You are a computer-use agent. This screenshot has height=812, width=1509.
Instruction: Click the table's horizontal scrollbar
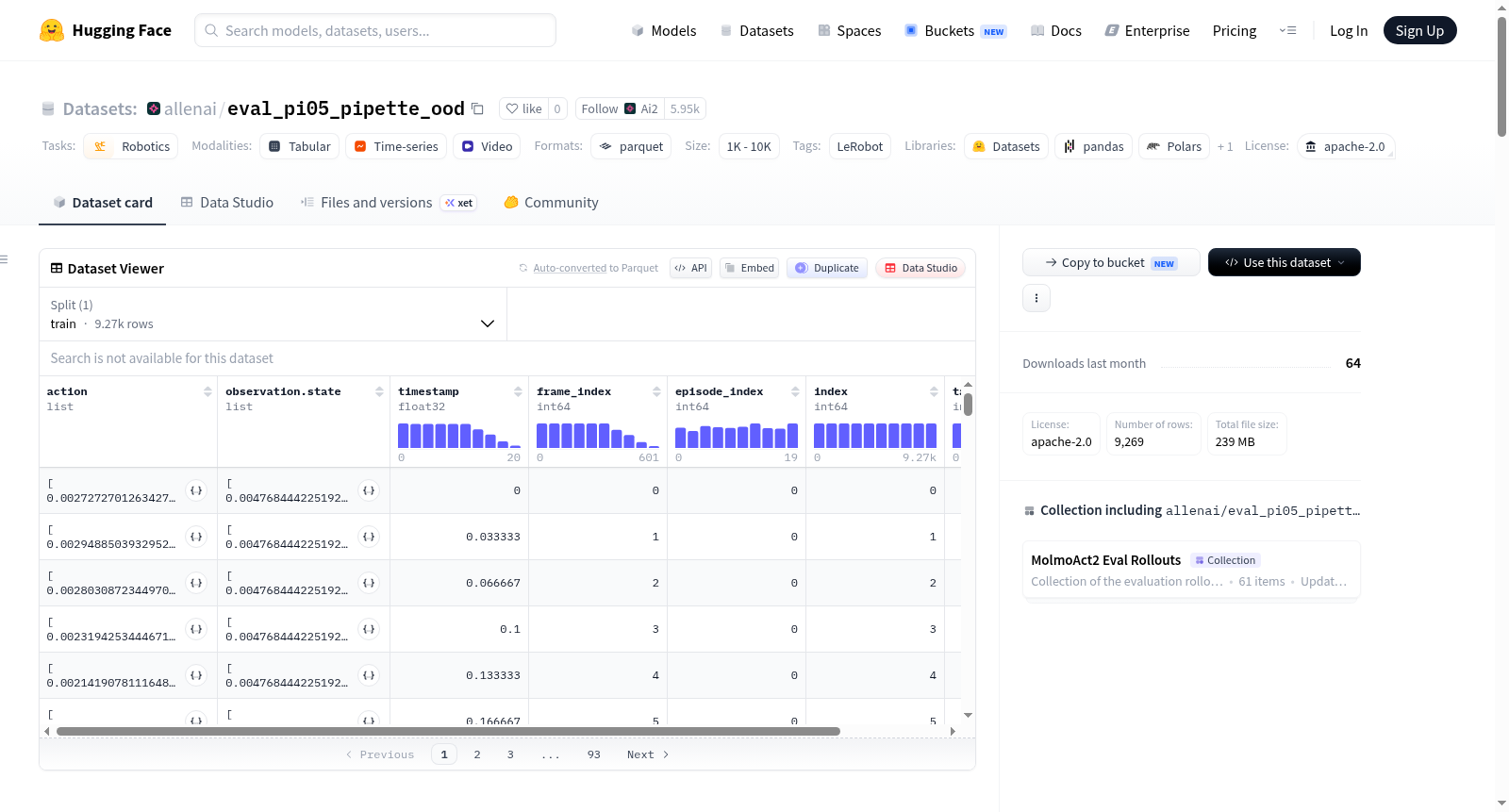click(x=448, y=731)
